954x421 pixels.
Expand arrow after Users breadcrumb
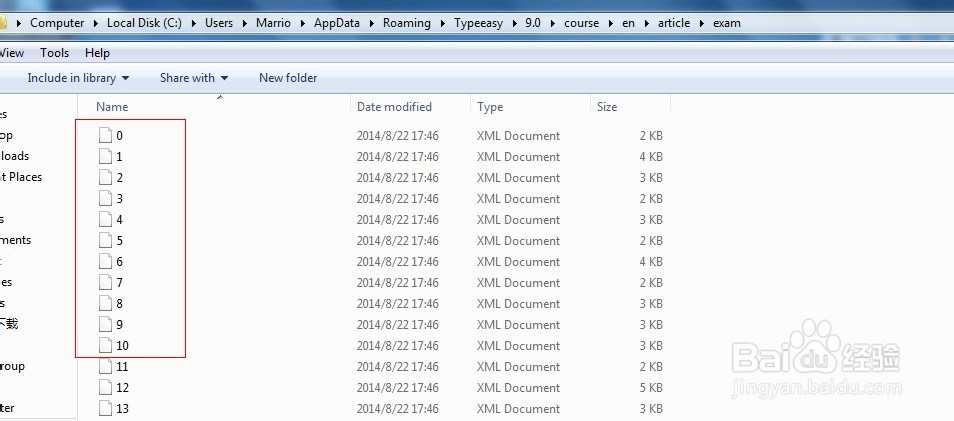[x=245, y=23]
